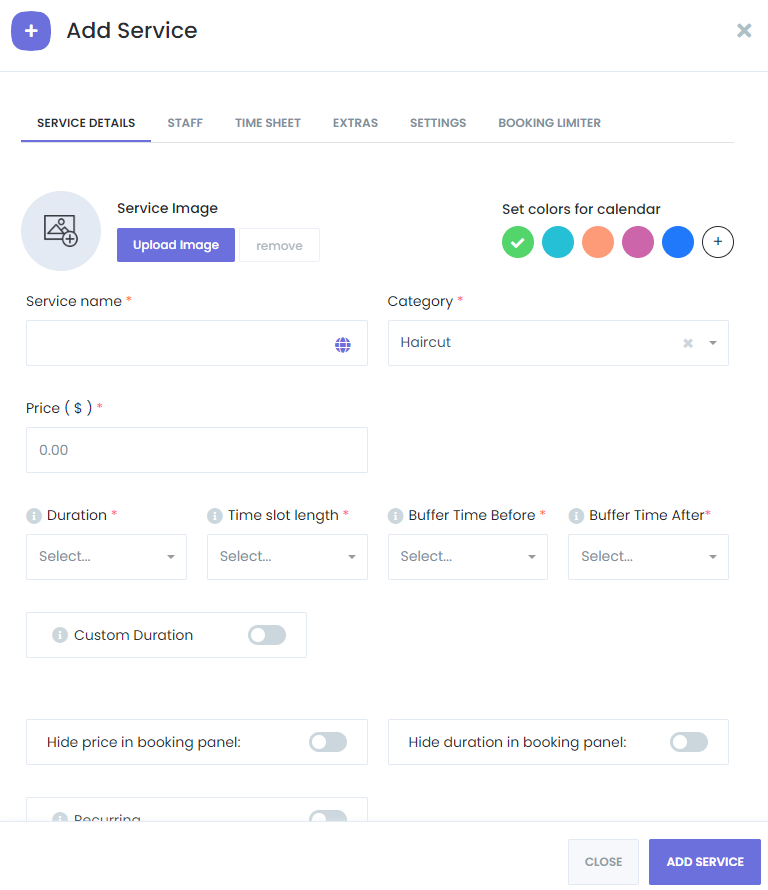
Task: Click the info icon beside Buffer Time Before
Action: click(x=395, y=516)
